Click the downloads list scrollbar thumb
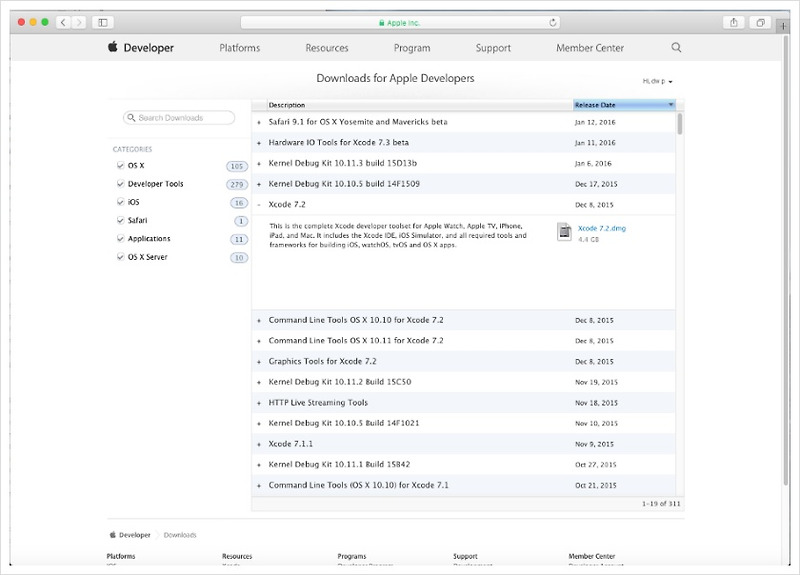Screen dimensions: 800x575 (680, 124)
